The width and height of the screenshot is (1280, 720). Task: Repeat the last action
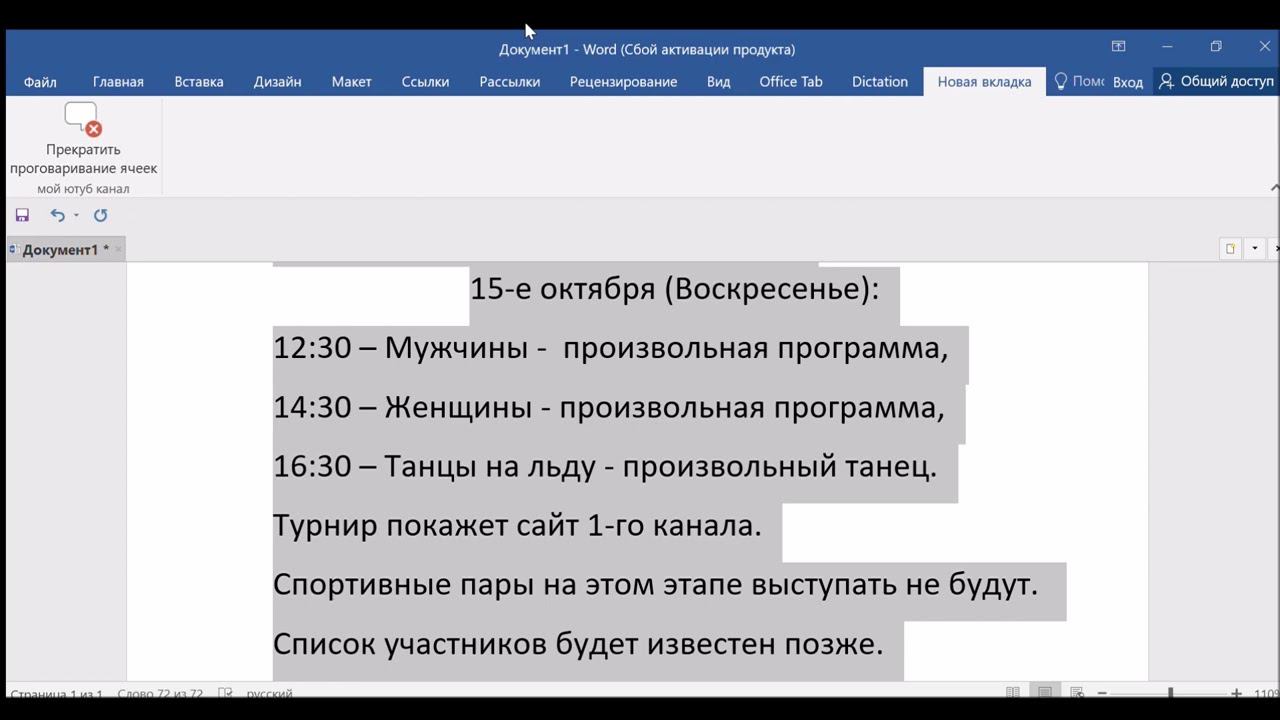click(x=100, y=215)
